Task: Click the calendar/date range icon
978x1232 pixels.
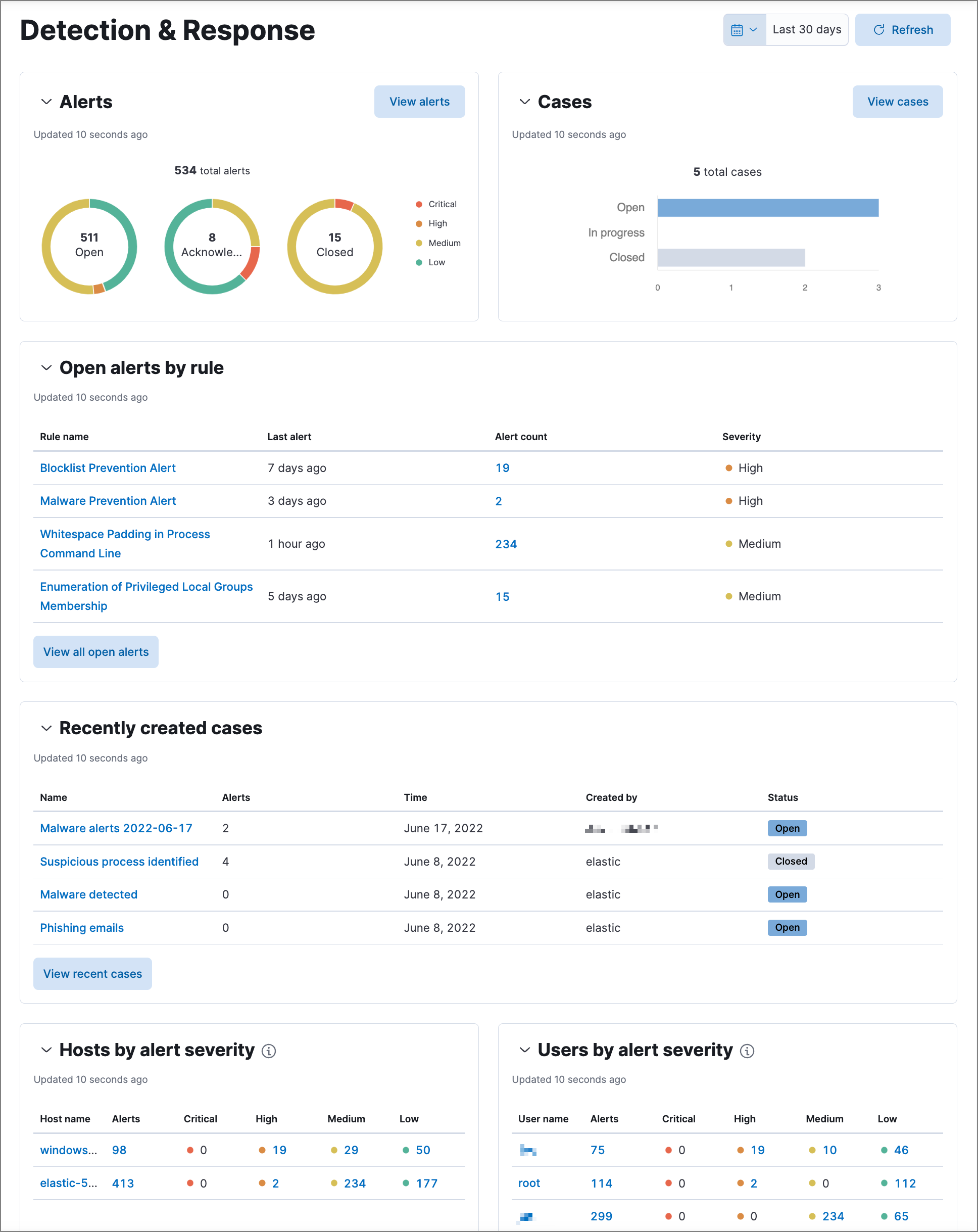Action: (x=736, y=30)
